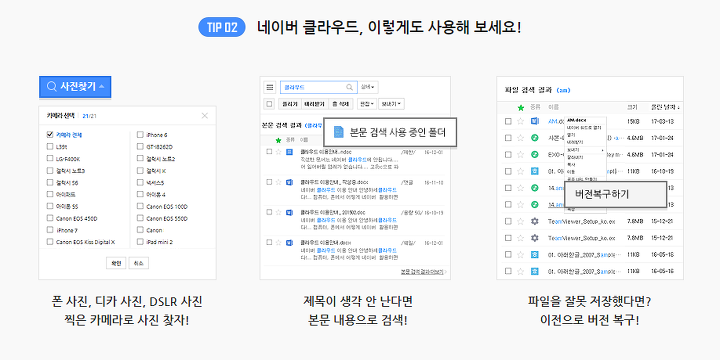Click Word icon of the 16-11-18 document

pos(289,182)
